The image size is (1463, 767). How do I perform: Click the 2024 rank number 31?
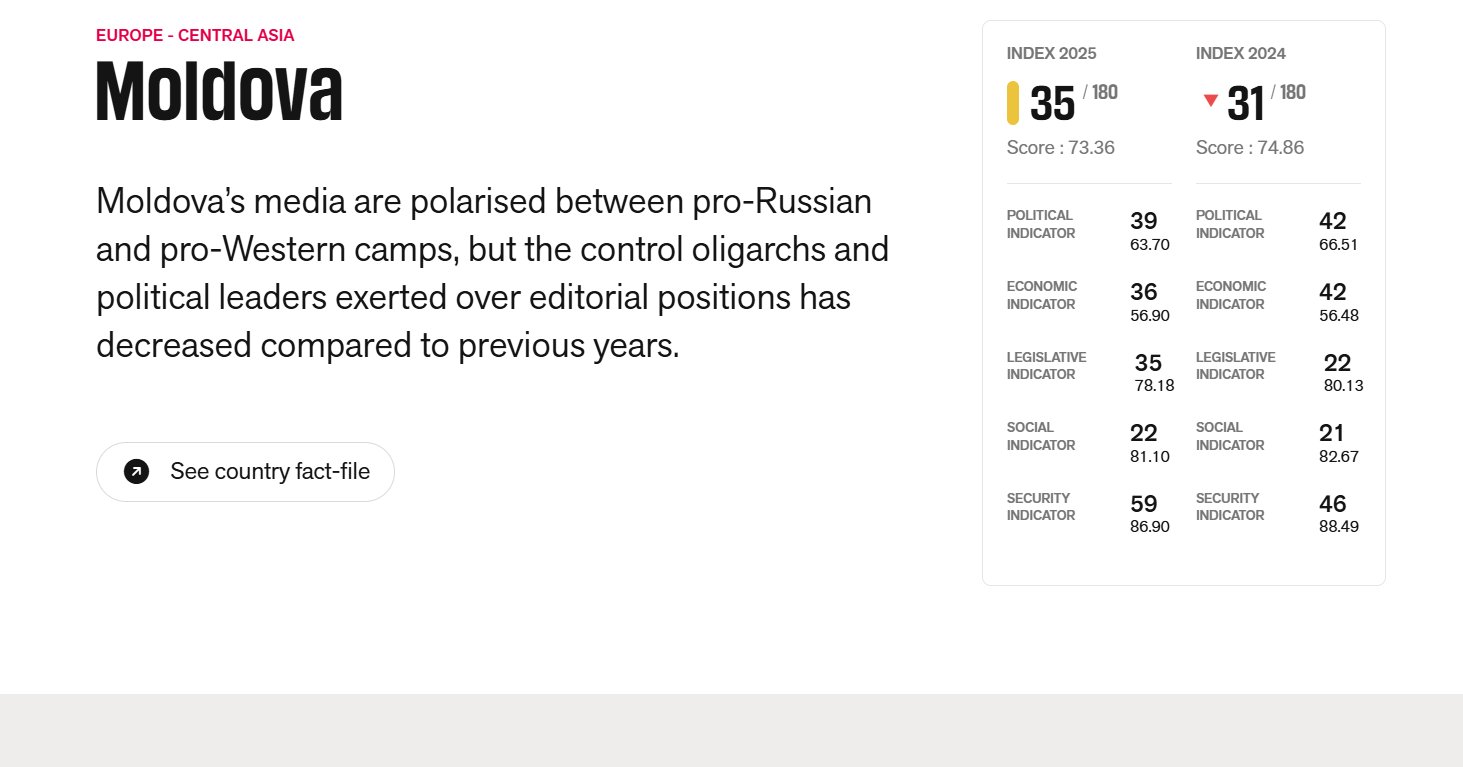(1245, 104)
